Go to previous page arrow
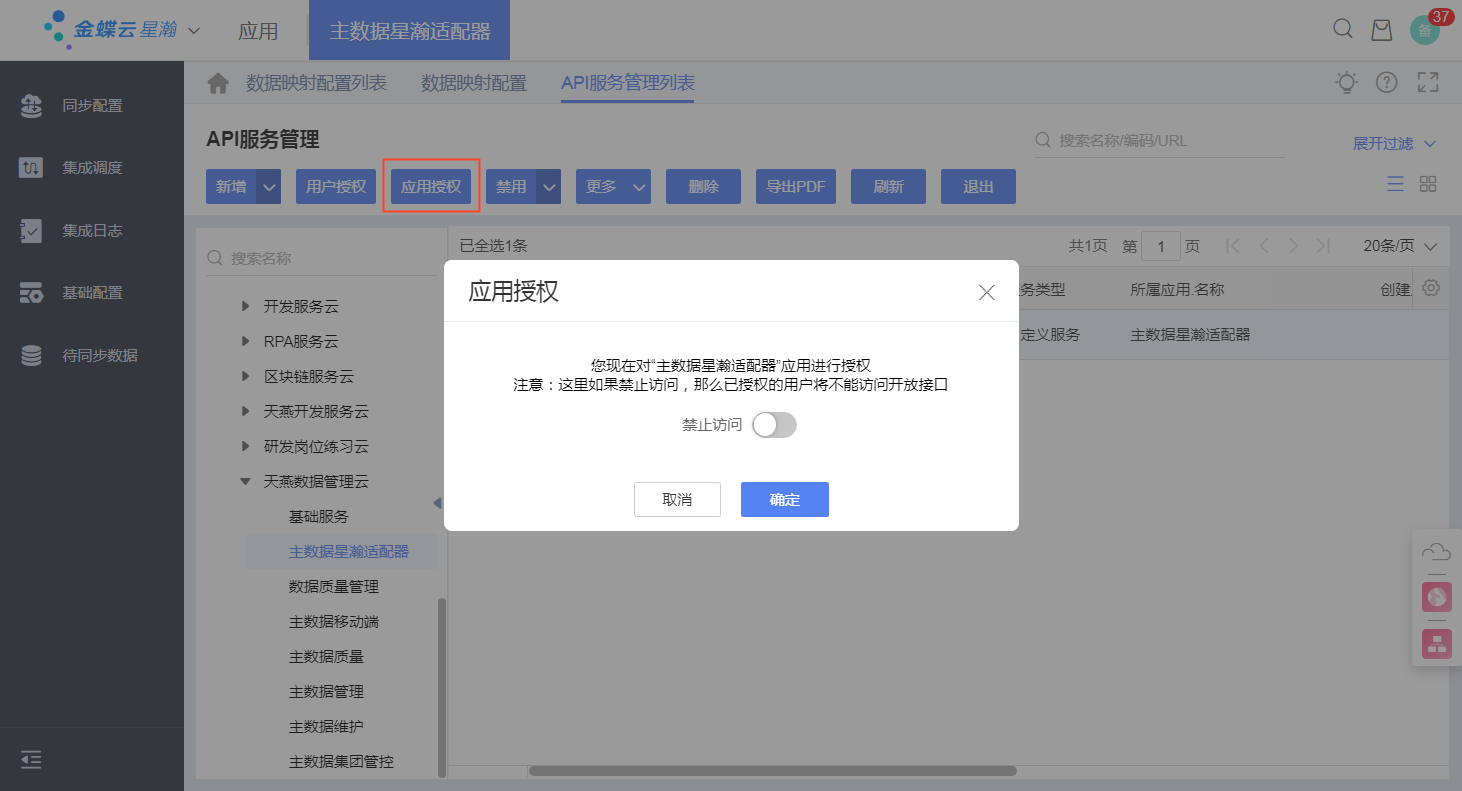 [x=1264, y=246]
